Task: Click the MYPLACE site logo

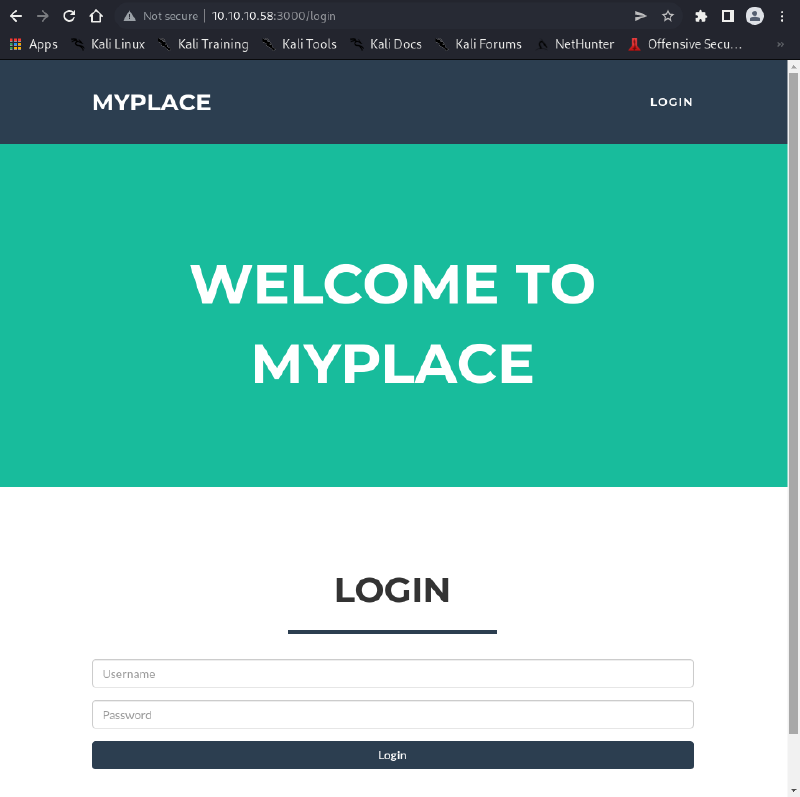Action: pyautogui.click(x=151, y=101)
